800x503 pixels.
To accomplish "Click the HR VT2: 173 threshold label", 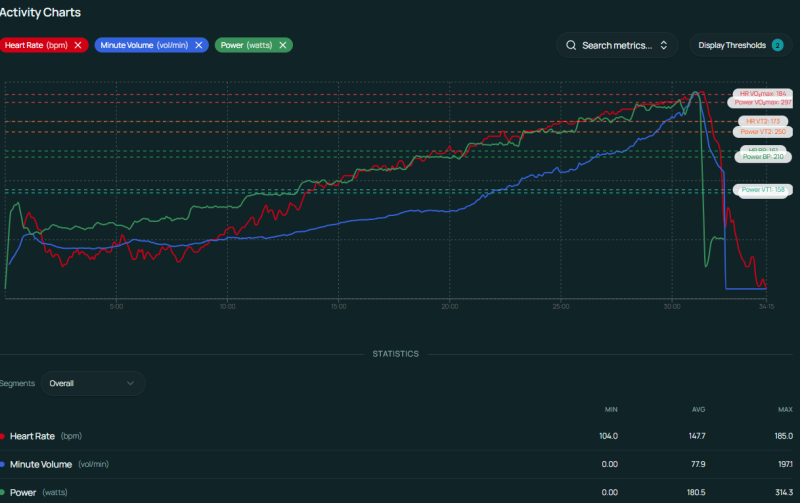I will coord(763,121).
